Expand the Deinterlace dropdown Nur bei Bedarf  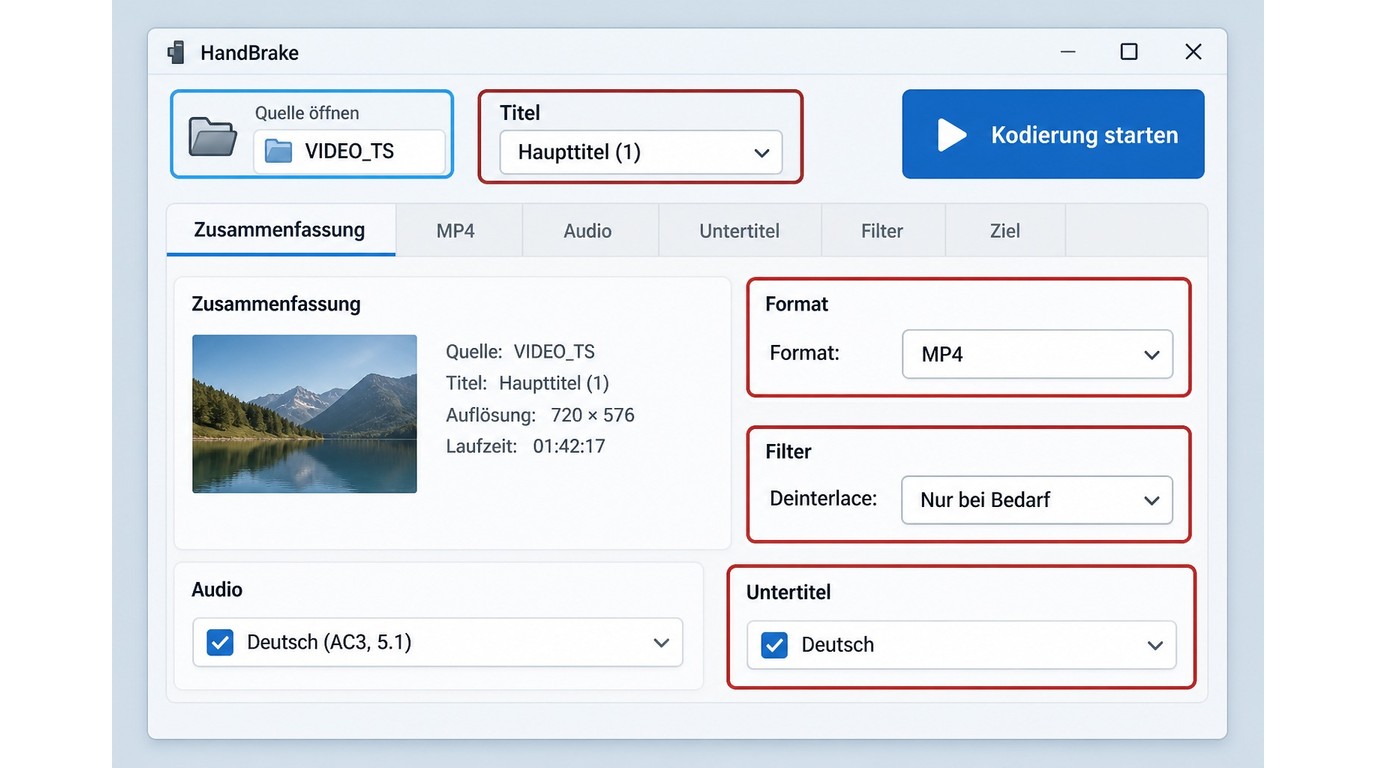pos(1037,500)
